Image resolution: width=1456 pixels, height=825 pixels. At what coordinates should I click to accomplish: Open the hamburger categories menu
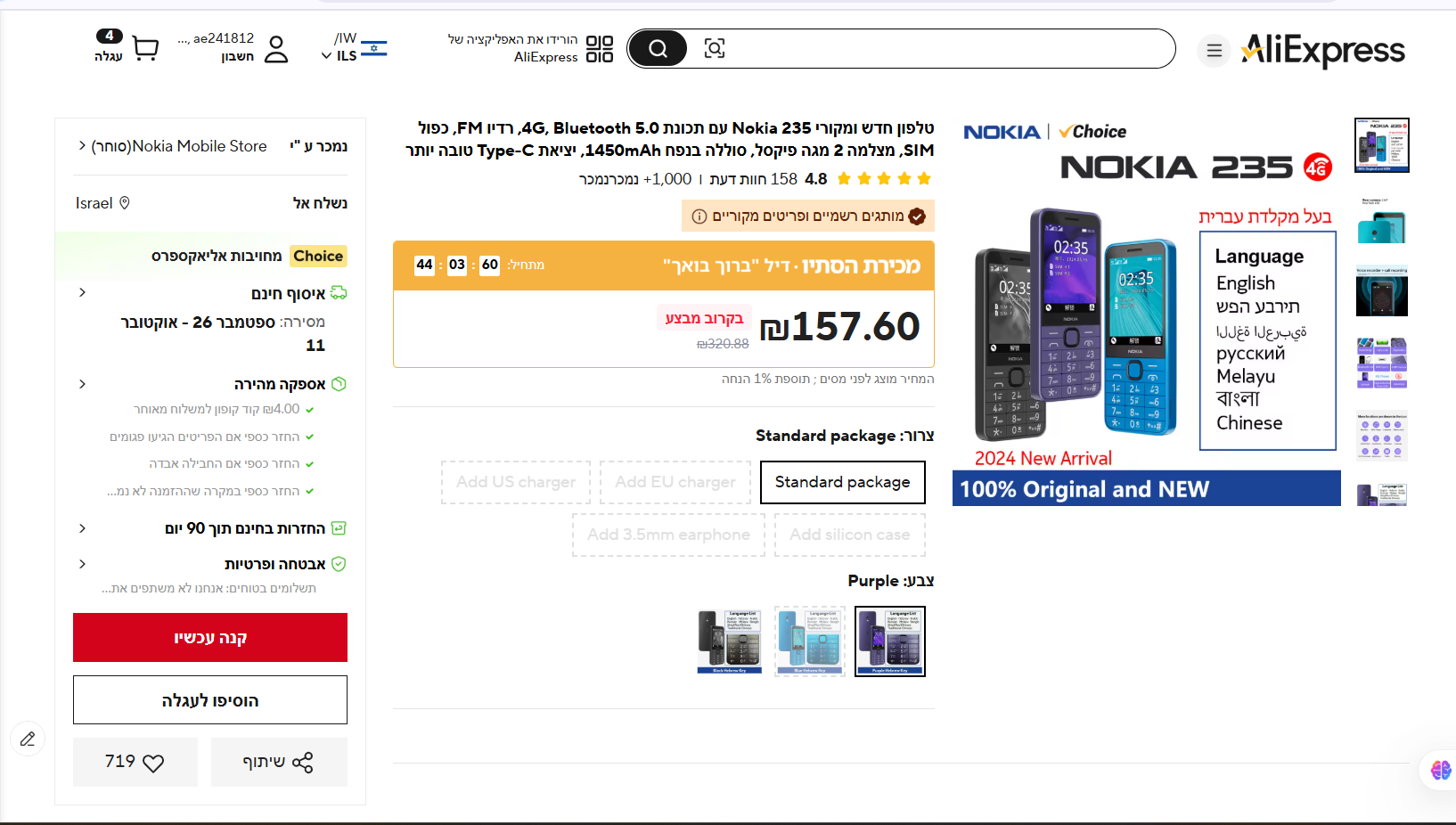coord(1214,51)
